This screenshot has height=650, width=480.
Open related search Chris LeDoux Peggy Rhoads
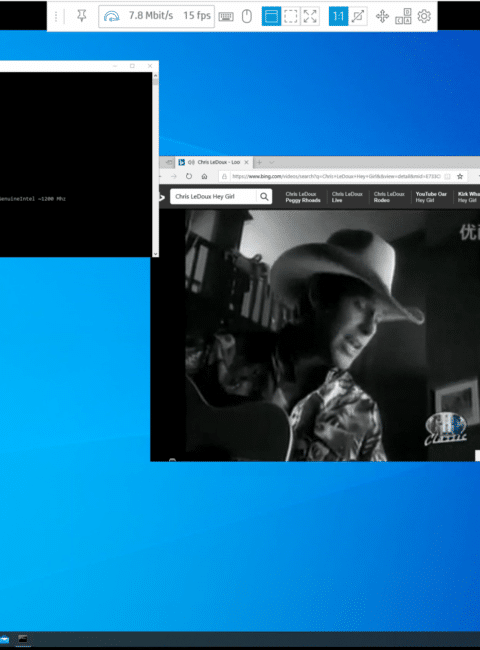303,197
